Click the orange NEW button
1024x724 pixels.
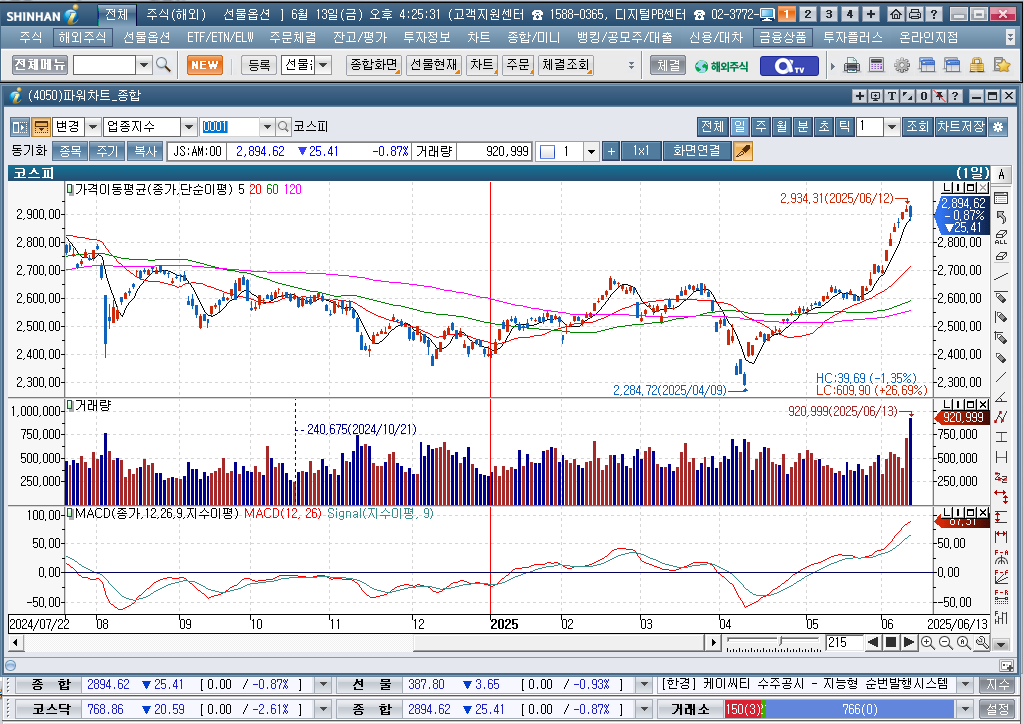coord(205,65)
